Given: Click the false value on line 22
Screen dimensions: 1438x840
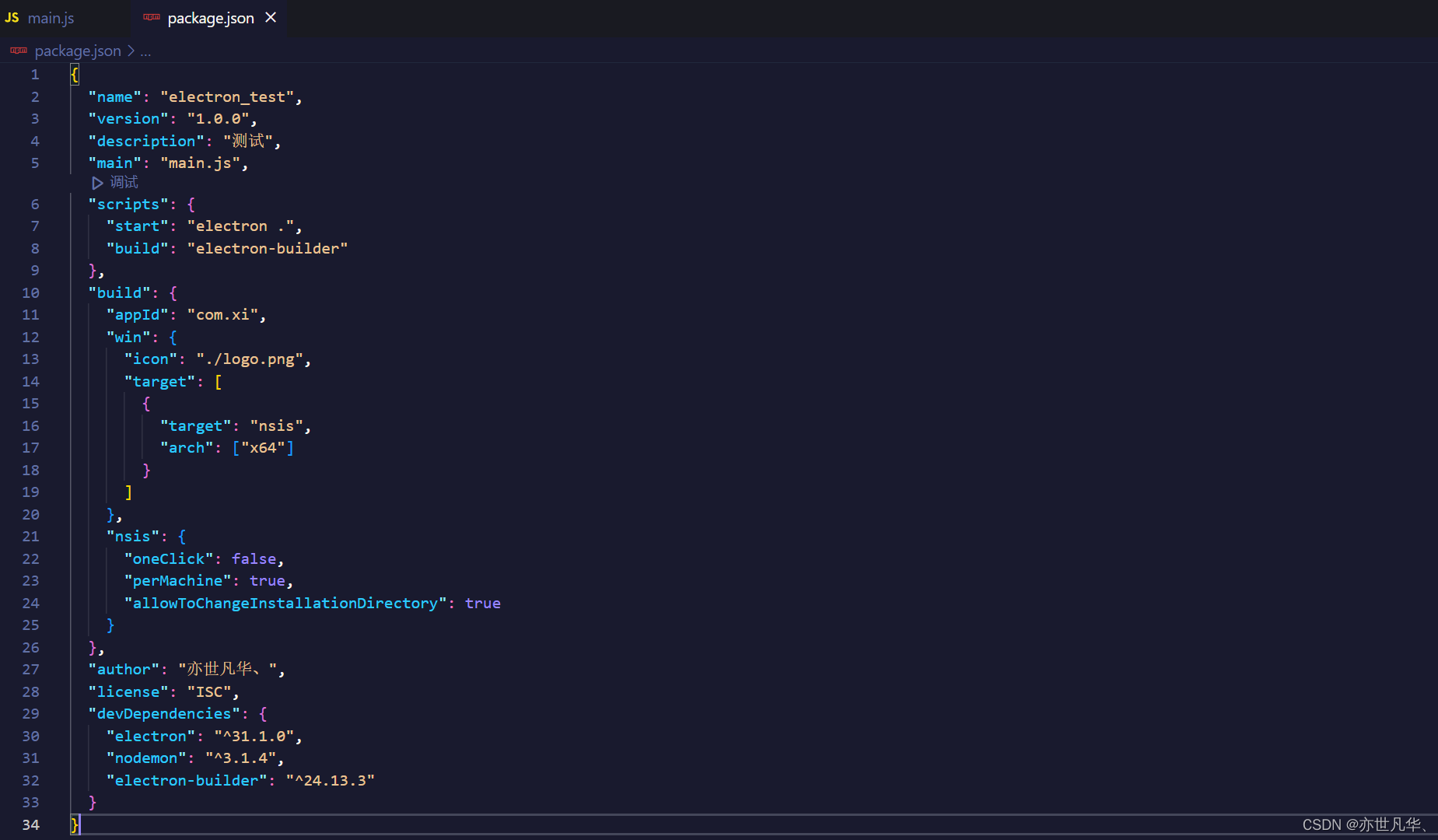Looking at the screenshot, I should coord(254,559).
